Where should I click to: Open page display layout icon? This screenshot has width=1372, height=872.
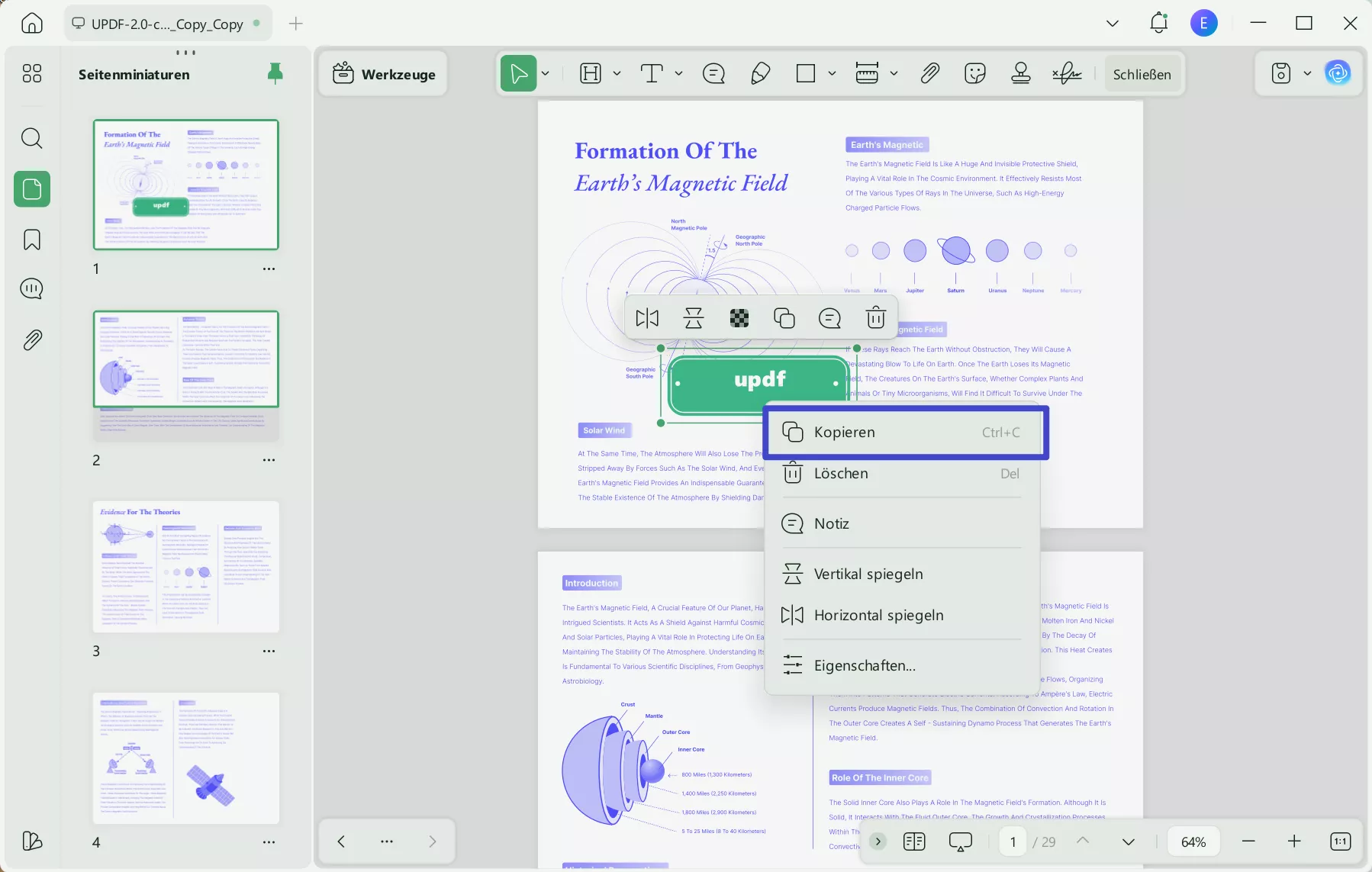click(x=914, y=841)
